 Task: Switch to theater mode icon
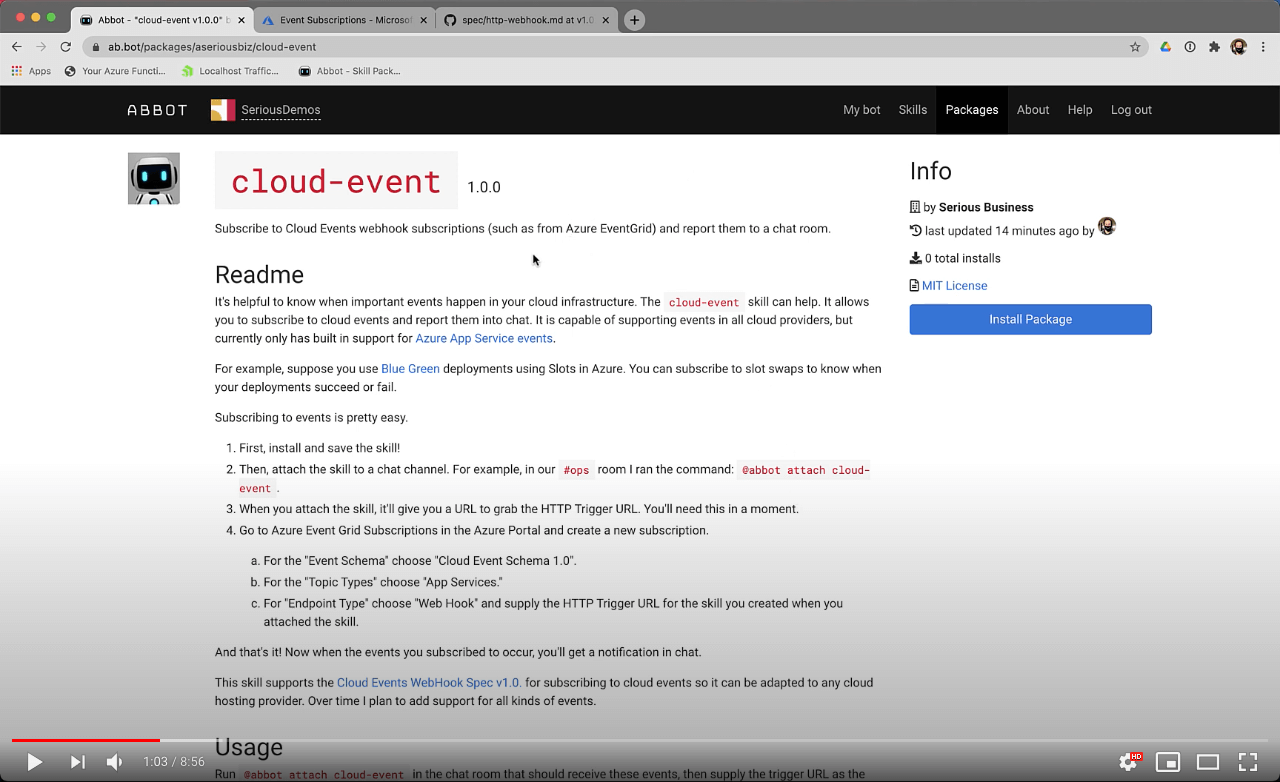1208,762
